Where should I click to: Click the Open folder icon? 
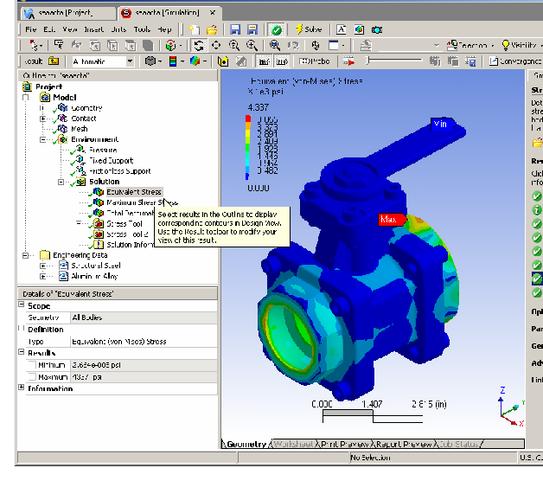coord(212,30)
